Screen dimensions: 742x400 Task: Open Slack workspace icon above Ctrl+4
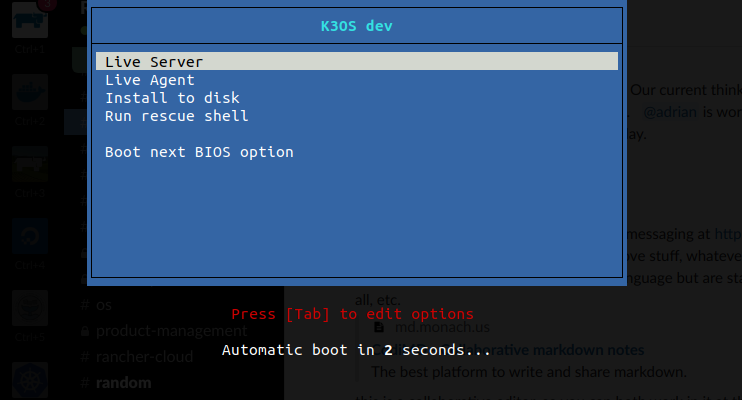[30, 236]
